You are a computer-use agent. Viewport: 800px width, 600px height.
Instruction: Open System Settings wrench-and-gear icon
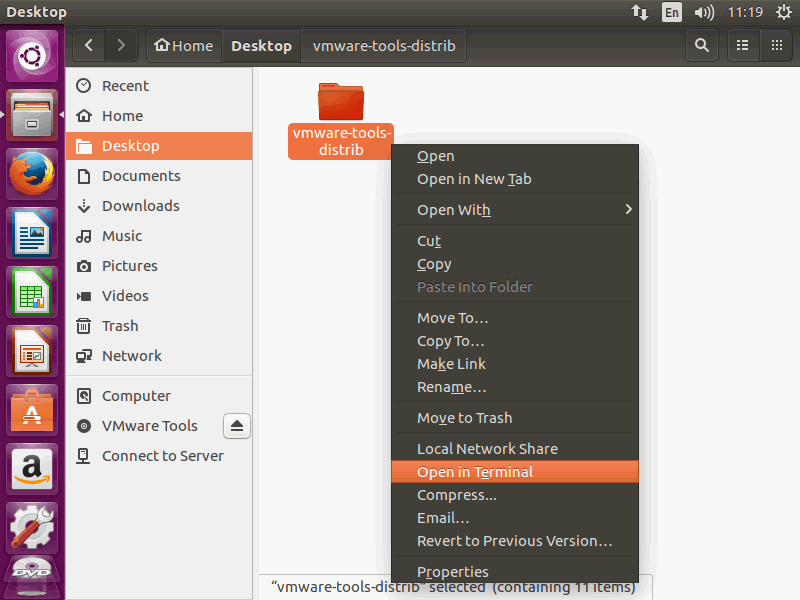pos(32,529)
